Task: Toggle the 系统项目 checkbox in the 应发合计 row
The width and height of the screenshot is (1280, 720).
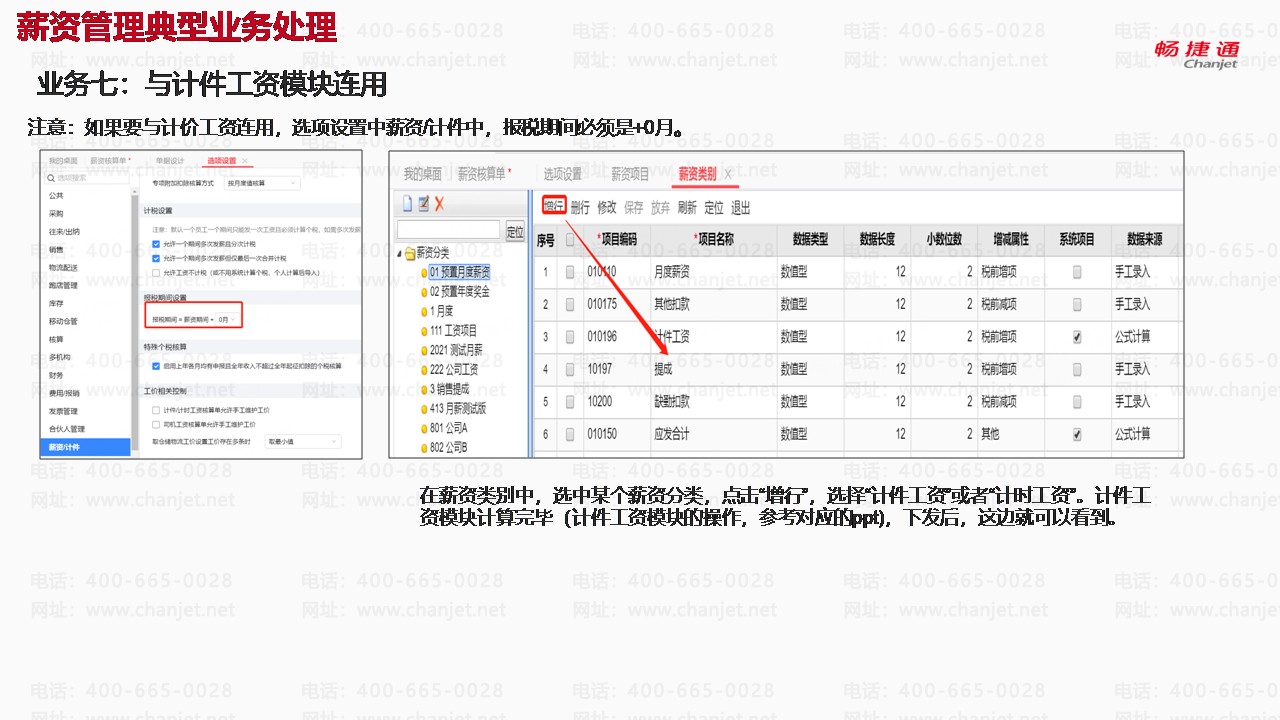Action: pos(1077,434)
